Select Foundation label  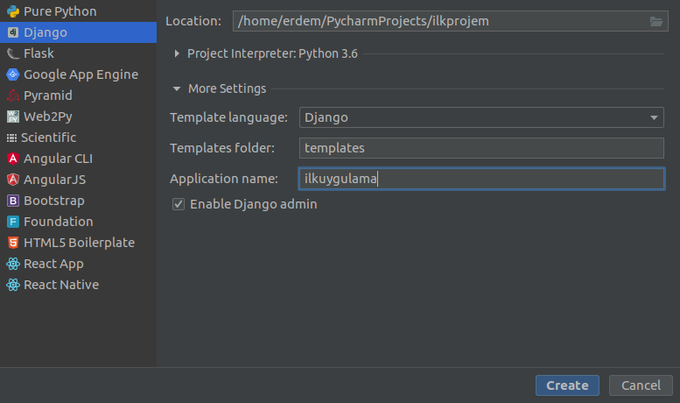coord(59,222)
